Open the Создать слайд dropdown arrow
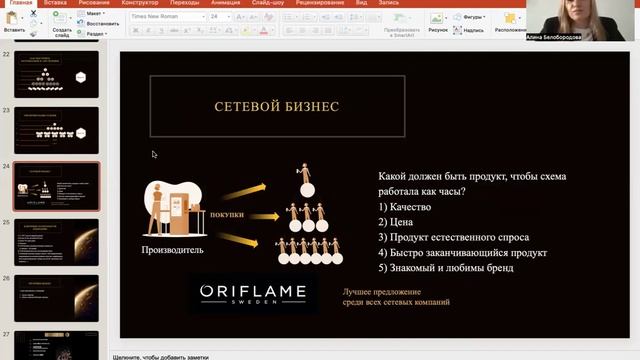Viewport: 640px width, 360px height. pos(70,18)
